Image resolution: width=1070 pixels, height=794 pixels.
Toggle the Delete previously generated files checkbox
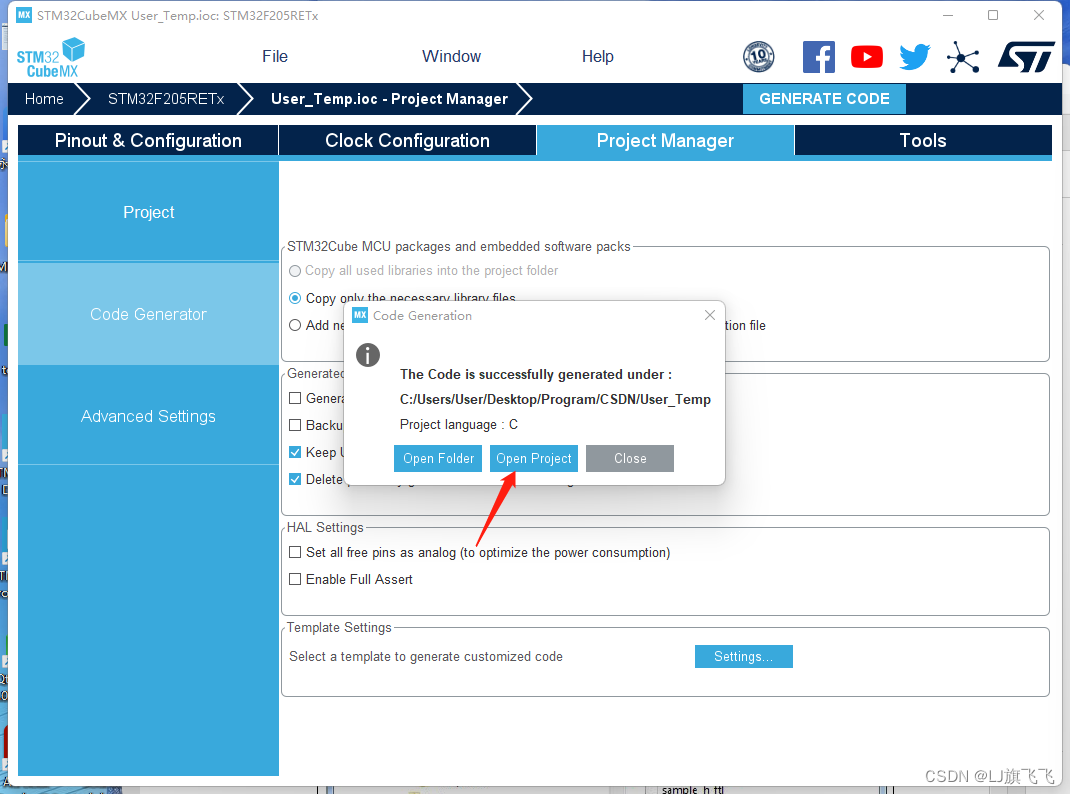click(295, 480)
